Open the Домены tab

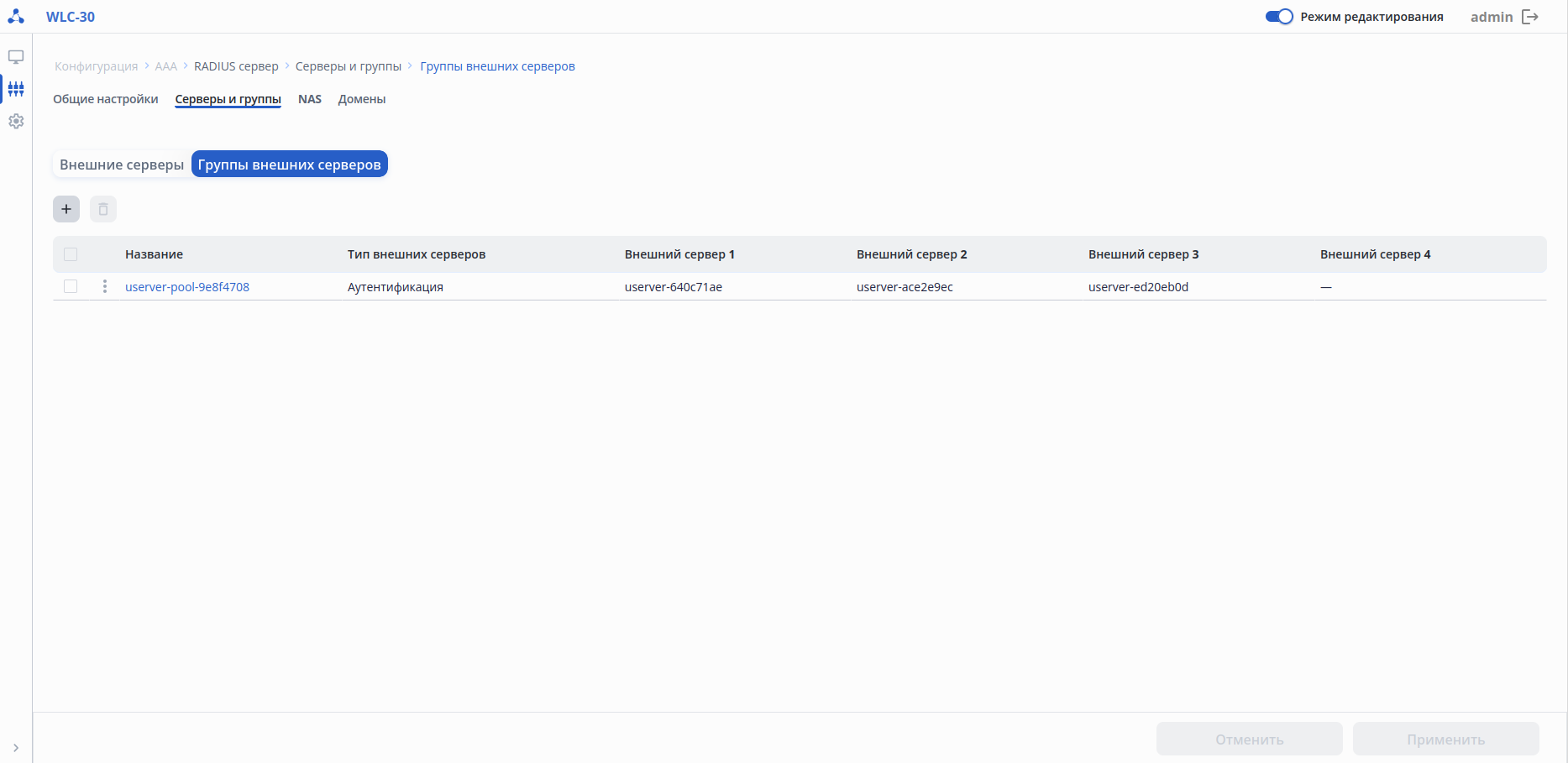pos(362,99)
